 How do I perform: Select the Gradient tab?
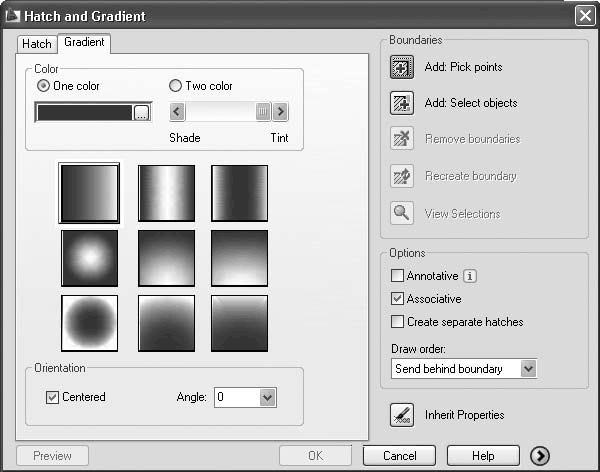[x=83, y=43]
